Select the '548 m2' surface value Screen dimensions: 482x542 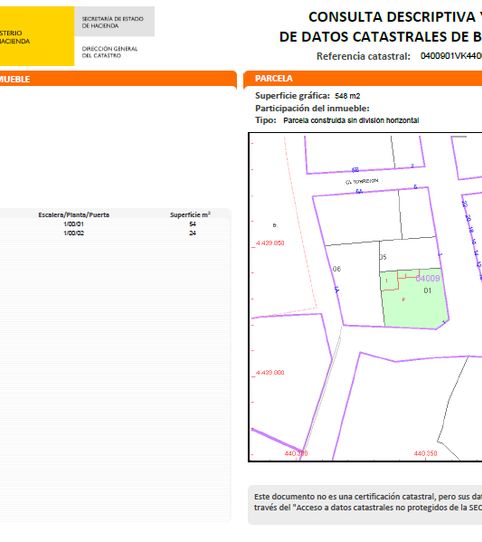347,96
